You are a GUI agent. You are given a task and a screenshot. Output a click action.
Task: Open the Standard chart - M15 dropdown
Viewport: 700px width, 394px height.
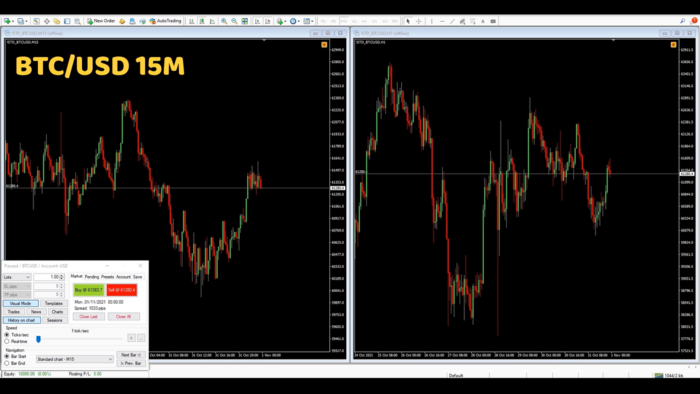coord(75,359)
